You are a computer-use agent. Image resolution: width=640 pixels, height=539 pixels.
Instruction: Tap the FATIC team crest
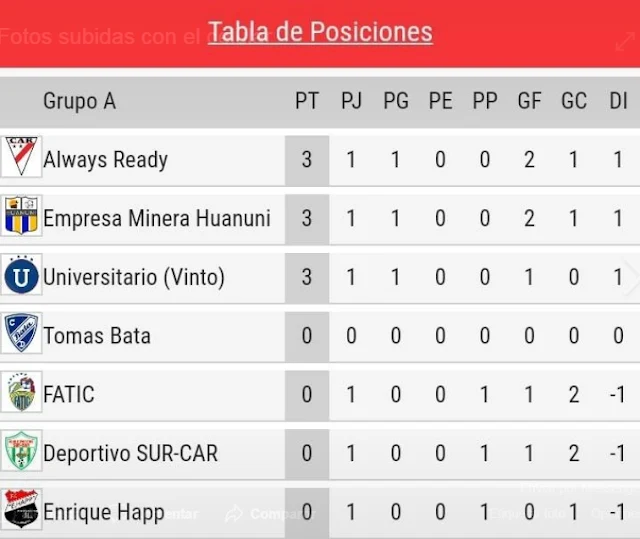pyautogui.click(x=21, y=392)
